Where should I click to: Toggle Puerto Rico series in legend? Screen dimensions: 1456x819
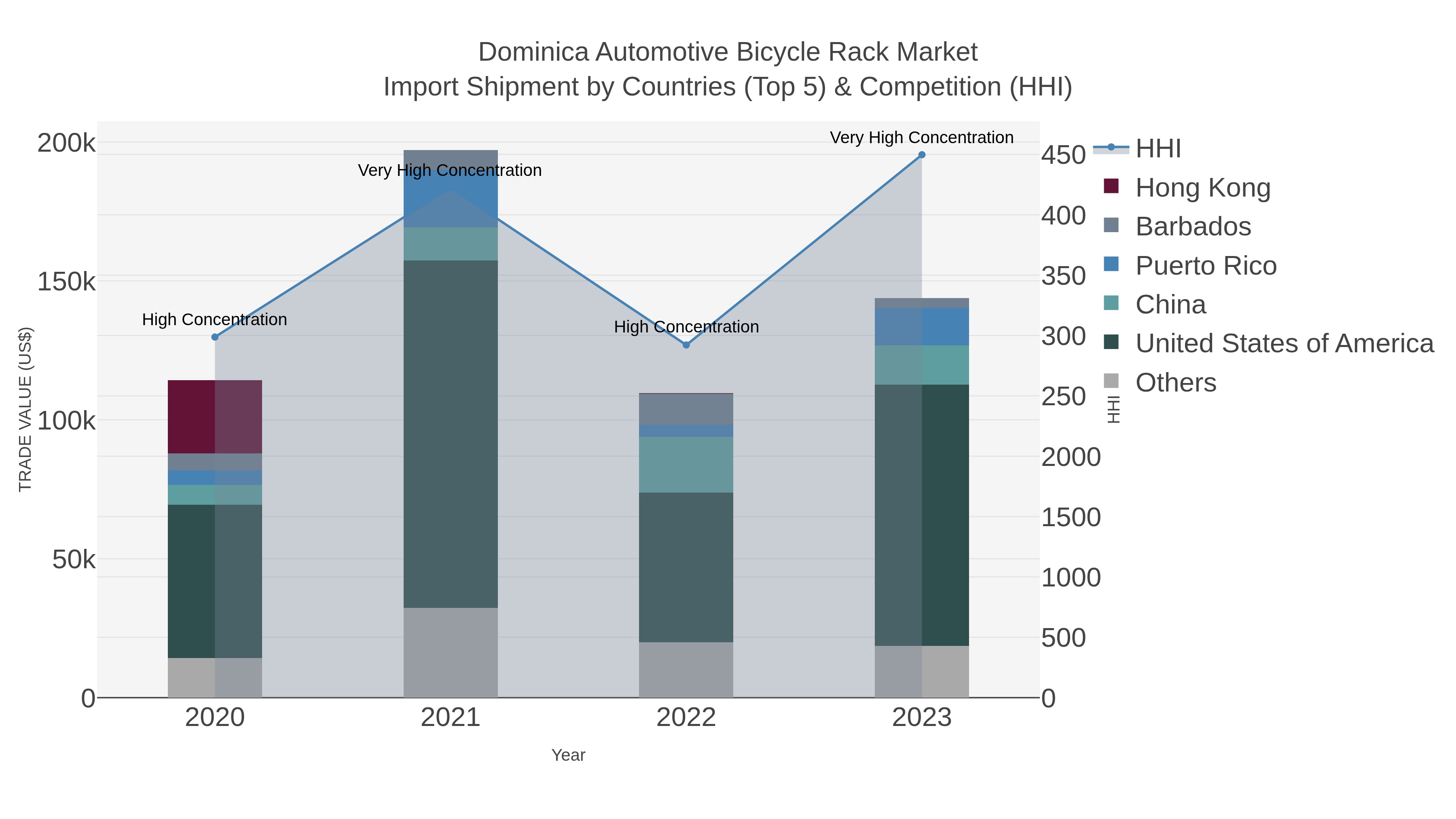1190,266
